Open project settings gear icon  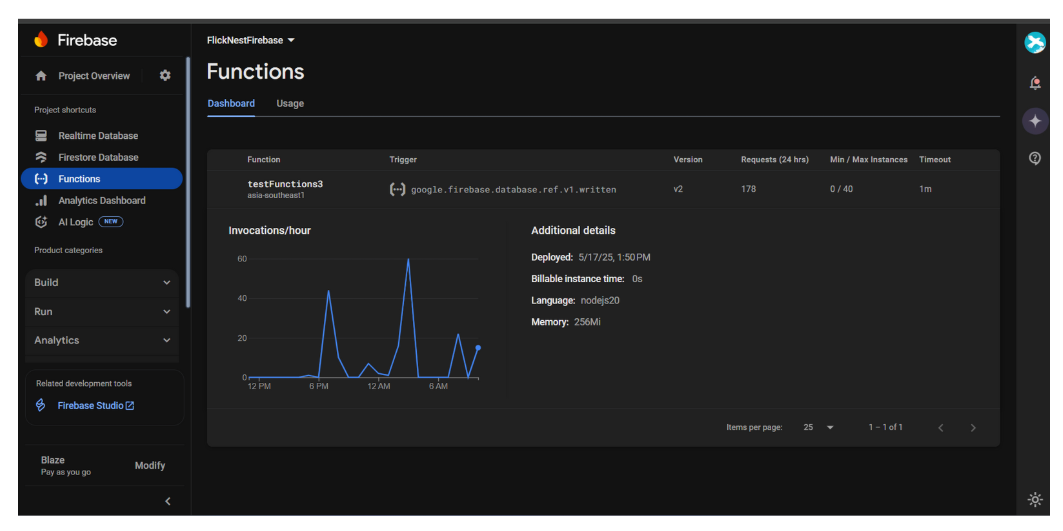[x=165, y=75]
